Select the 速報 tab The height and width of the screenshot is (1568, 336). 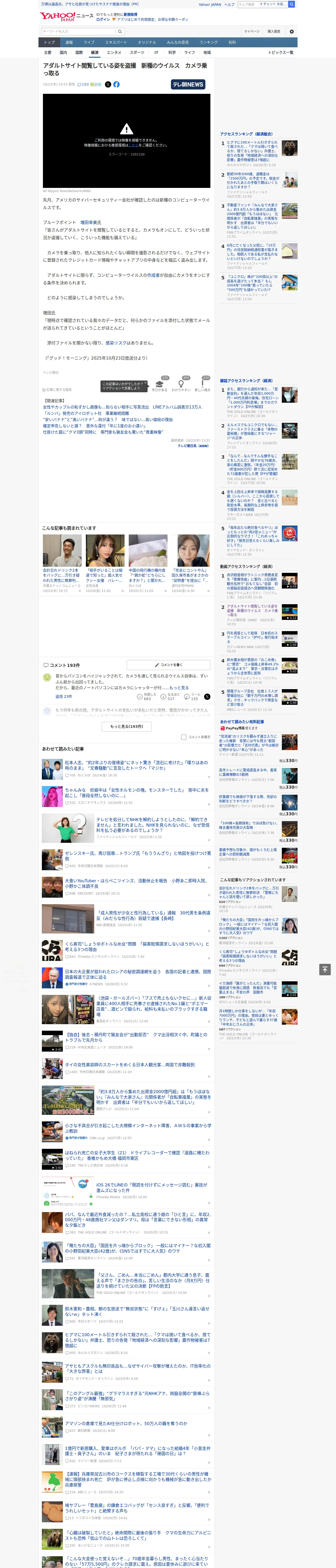[x=69, y=43]
